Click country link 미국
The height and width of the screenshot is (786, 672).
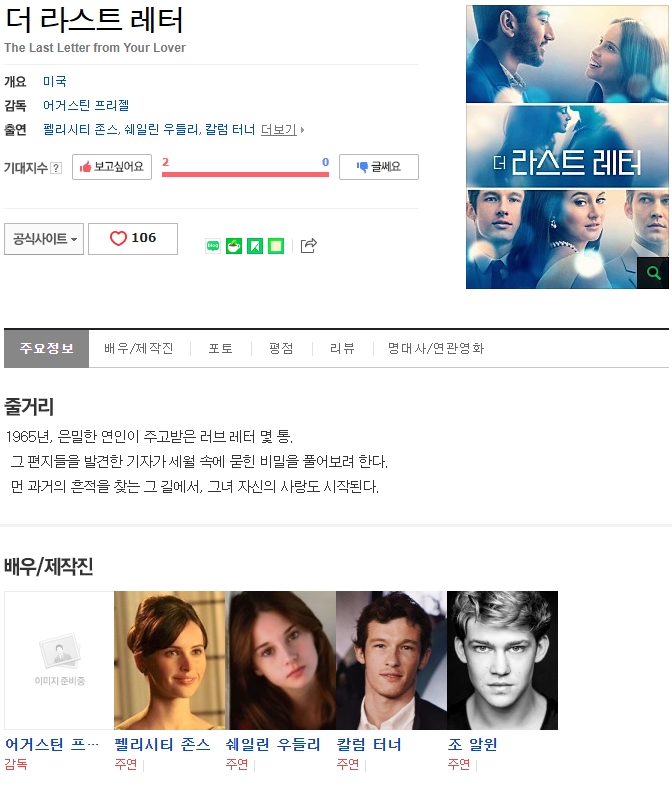coord(55,81)
